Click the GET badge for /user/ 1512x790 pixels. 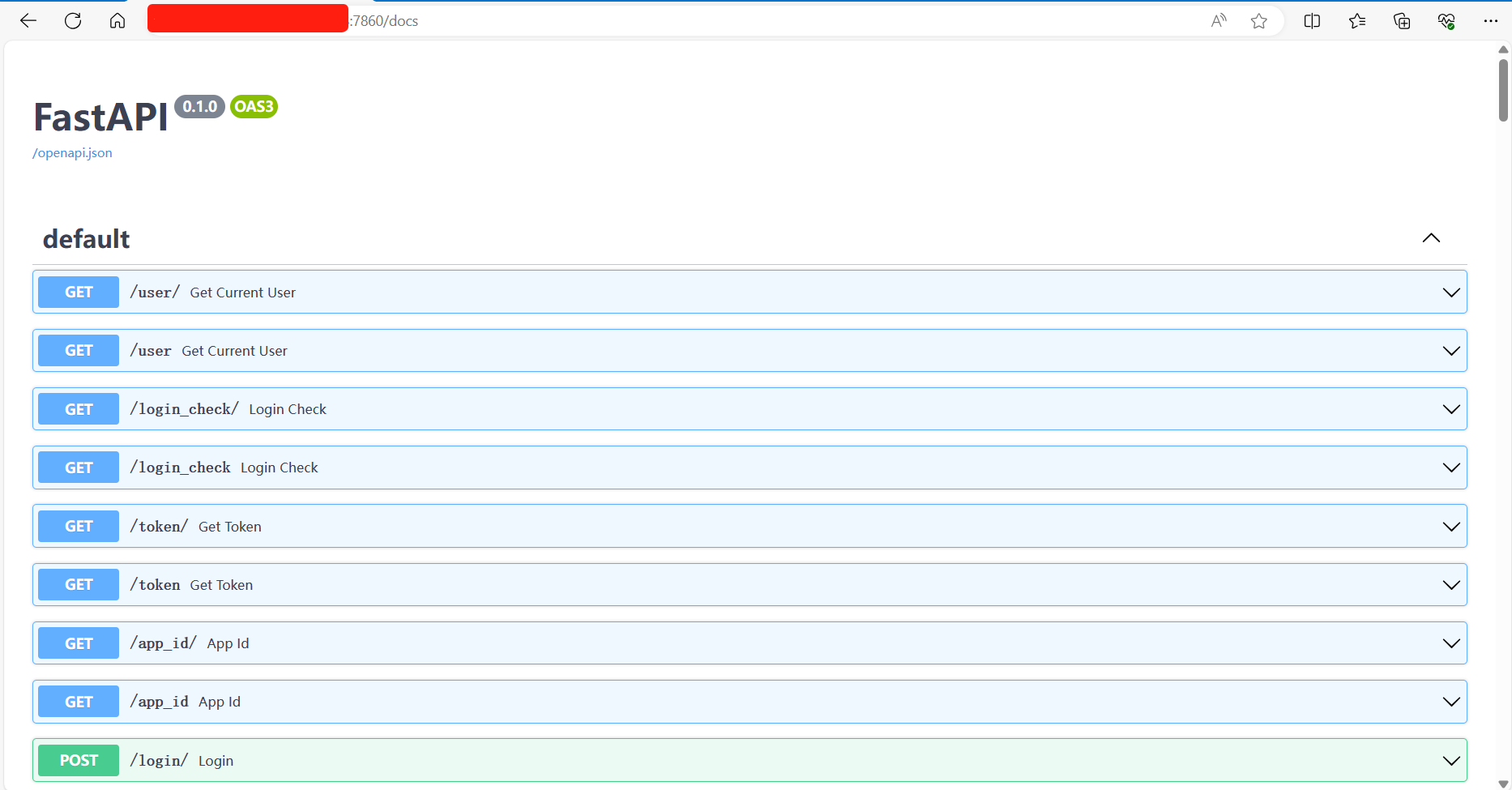tap(79, 293)
